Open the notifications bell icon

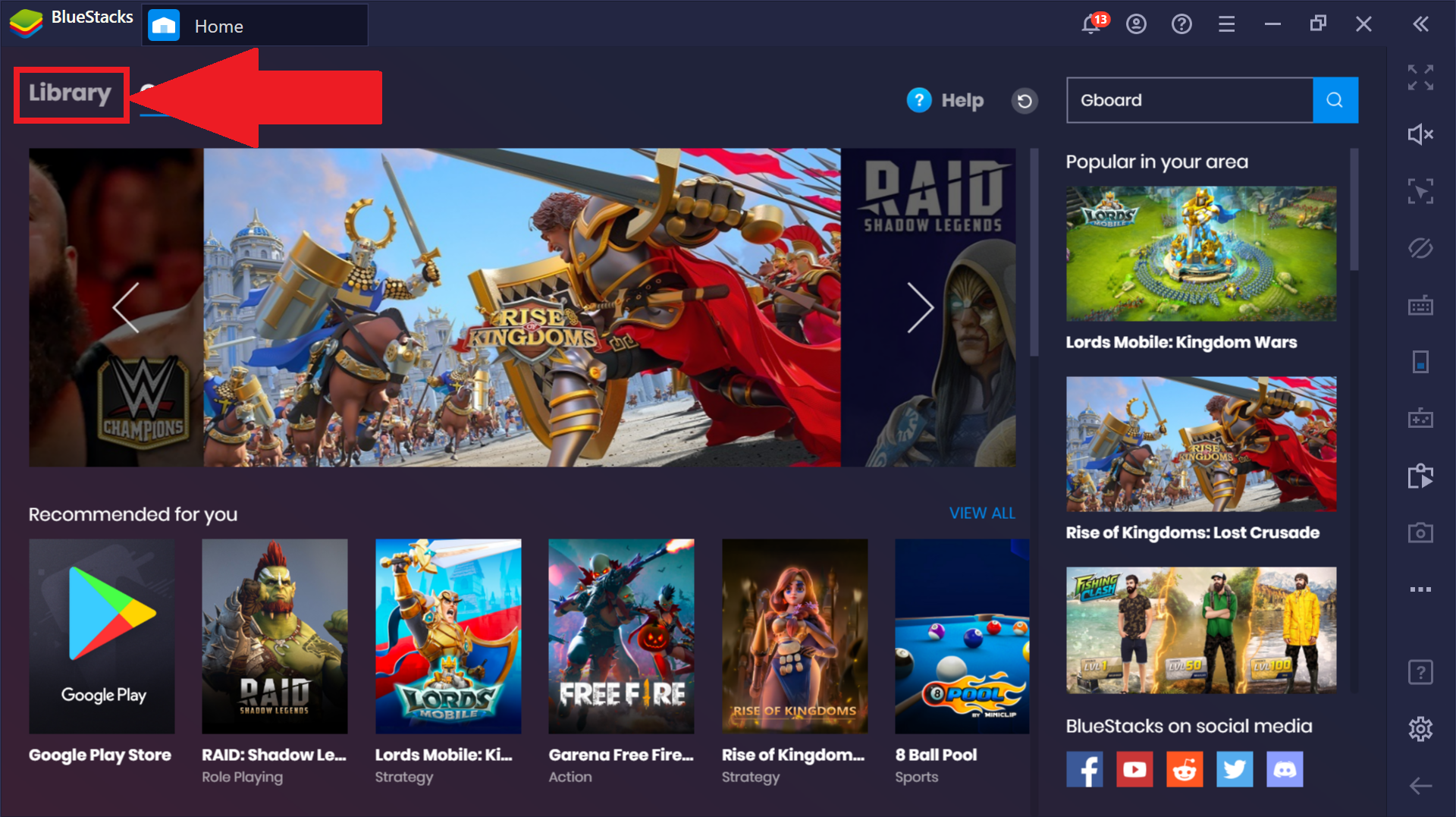coord(1092,24)
